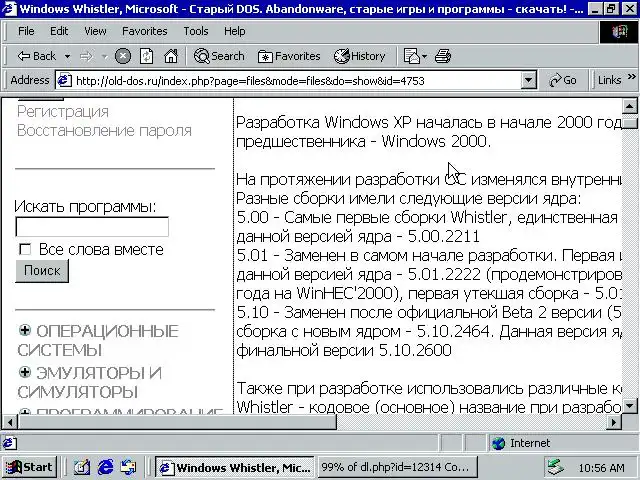Open the Favorites toolbar button
Image resolution: width=640 pixels, height=480 pixels.
(x=289, y=56)
